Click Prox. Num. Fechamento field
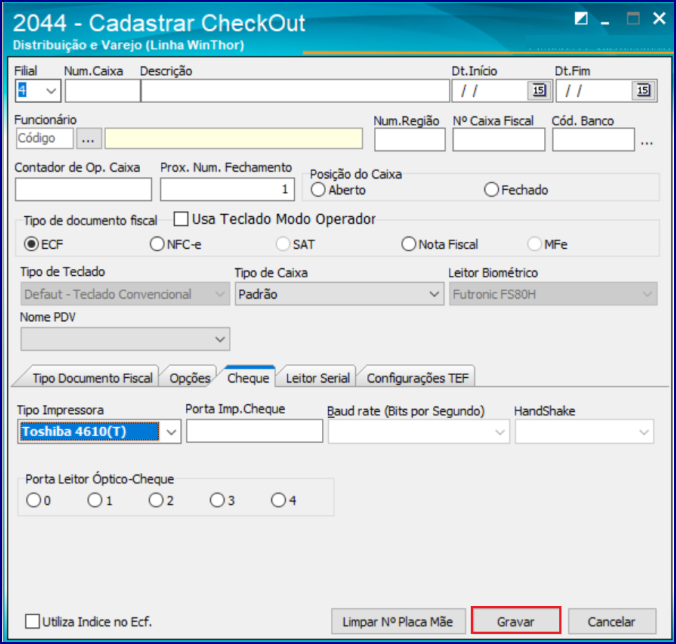Viewport: 676px width, 644px height. pos(227,189)
